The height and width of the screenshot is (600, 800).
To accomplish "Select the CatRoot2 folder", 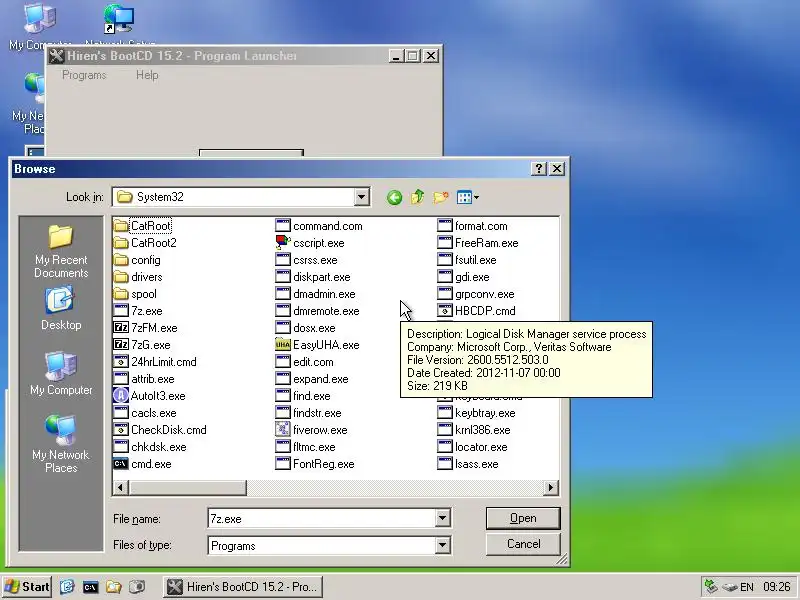I will pos(146,243).
